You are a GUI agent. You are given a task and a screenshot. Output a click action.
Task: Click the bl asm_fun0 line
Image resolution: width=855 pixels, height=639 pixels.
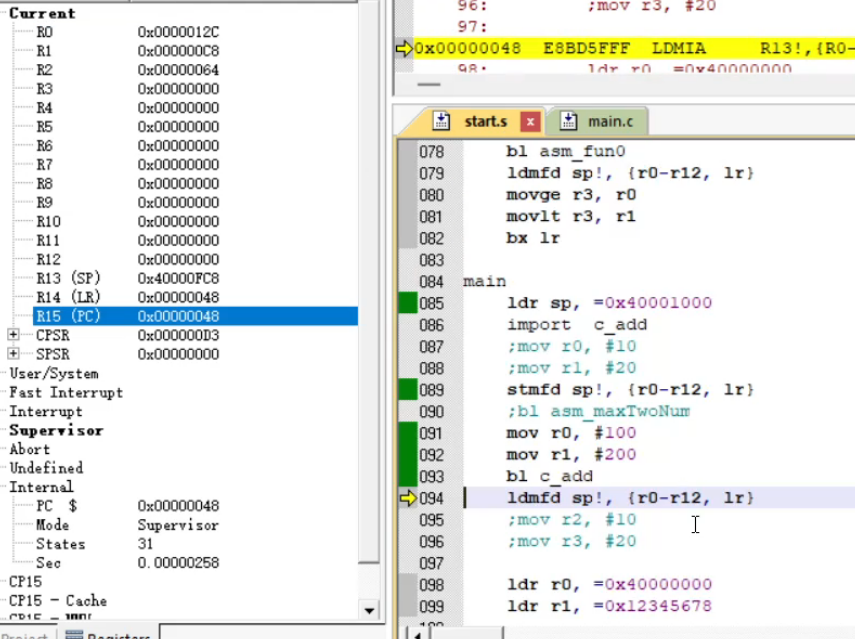tap(566, 151)
